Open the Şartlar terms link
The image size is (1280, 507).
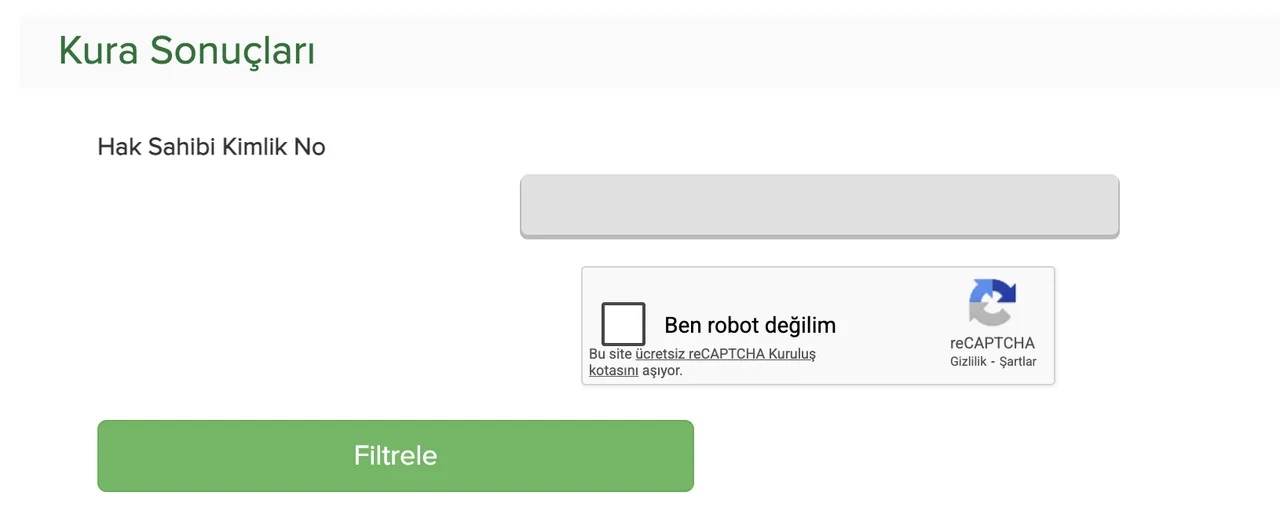1018,361
